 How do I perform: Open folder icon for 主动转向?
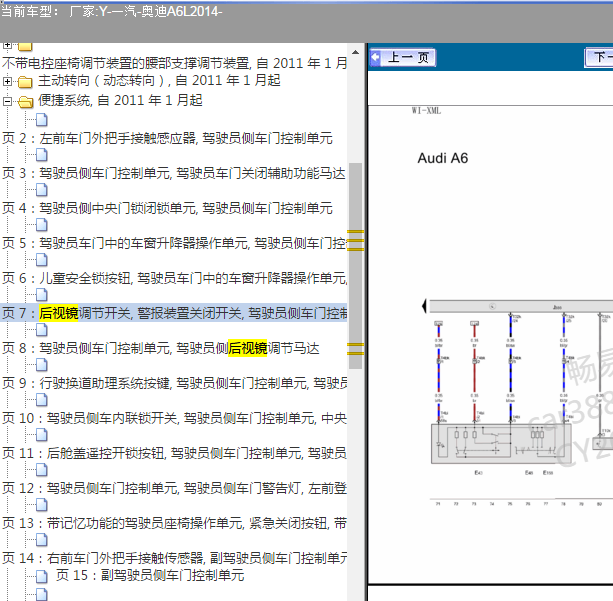coord(25,82)
